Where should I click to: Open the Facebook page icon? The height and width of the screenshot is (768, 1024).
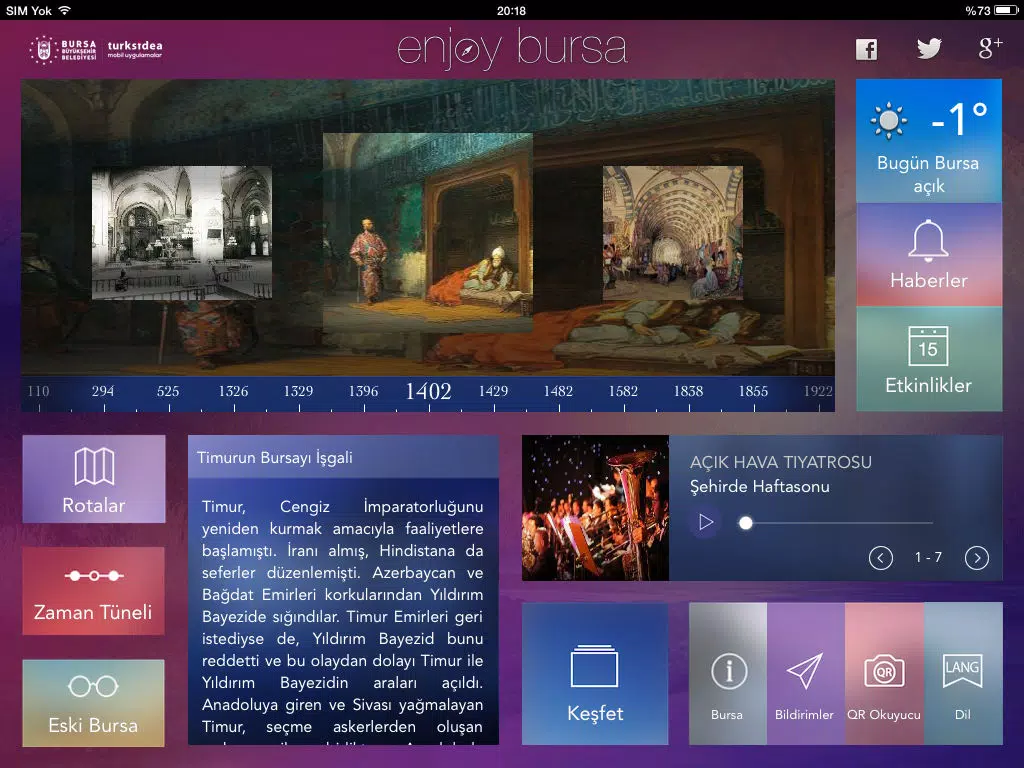[x=867, y=49]
